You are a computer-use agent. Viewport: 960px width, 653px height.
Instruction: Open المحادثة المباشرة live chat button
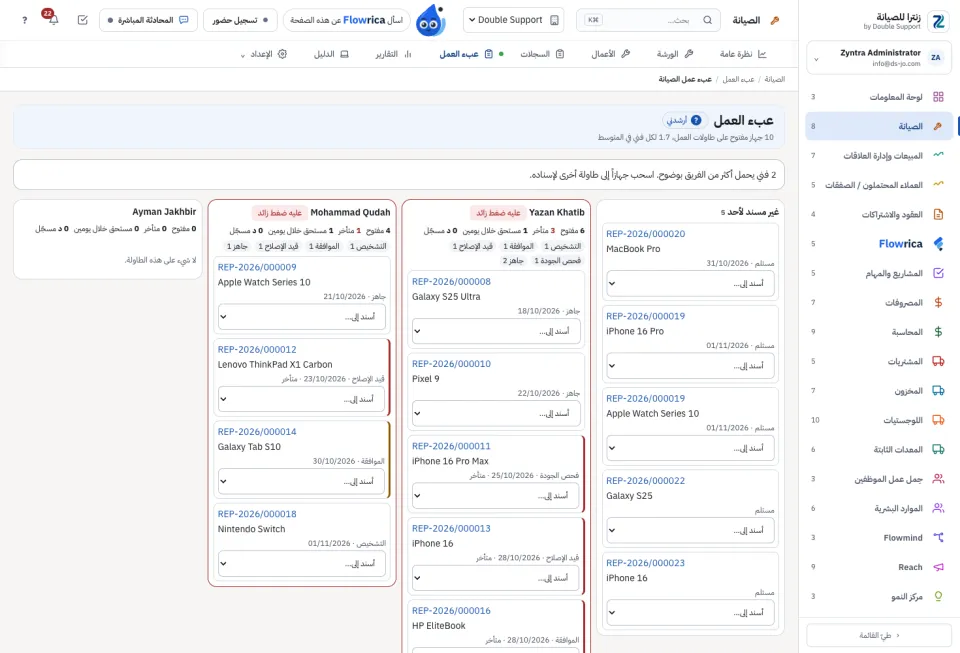[148, 20]
